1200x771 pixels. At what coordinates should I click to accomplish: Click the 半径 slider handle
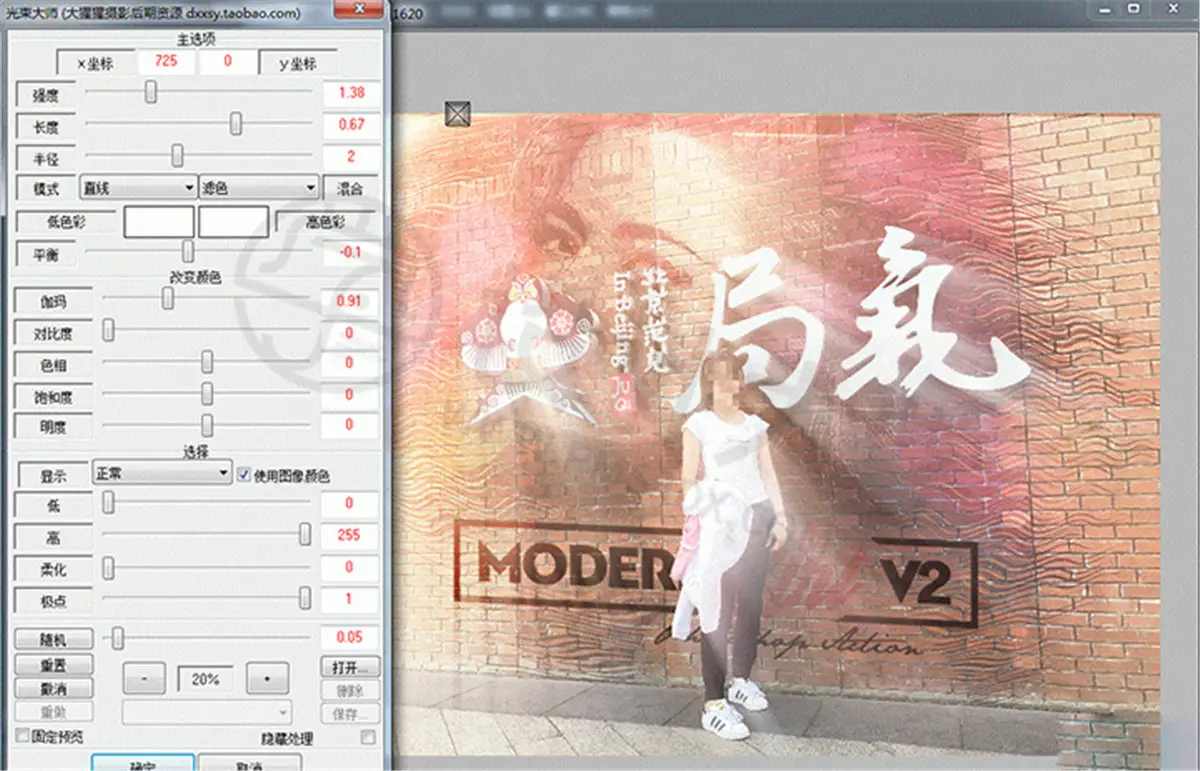coord(177,155)
